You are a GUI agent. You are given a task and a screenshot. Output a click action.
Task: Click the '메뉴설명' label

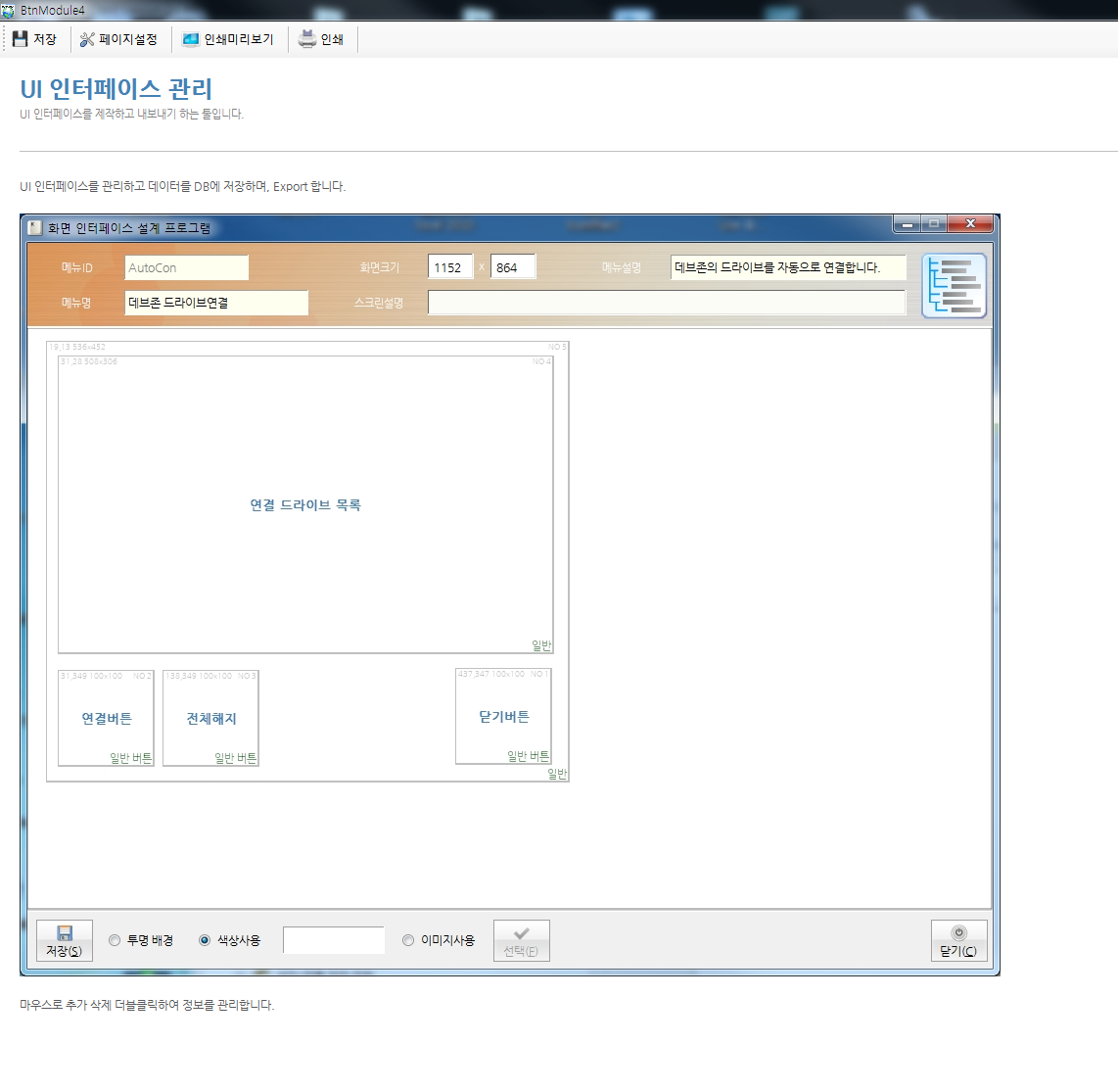pyautogui.click(x=621, y=267)
